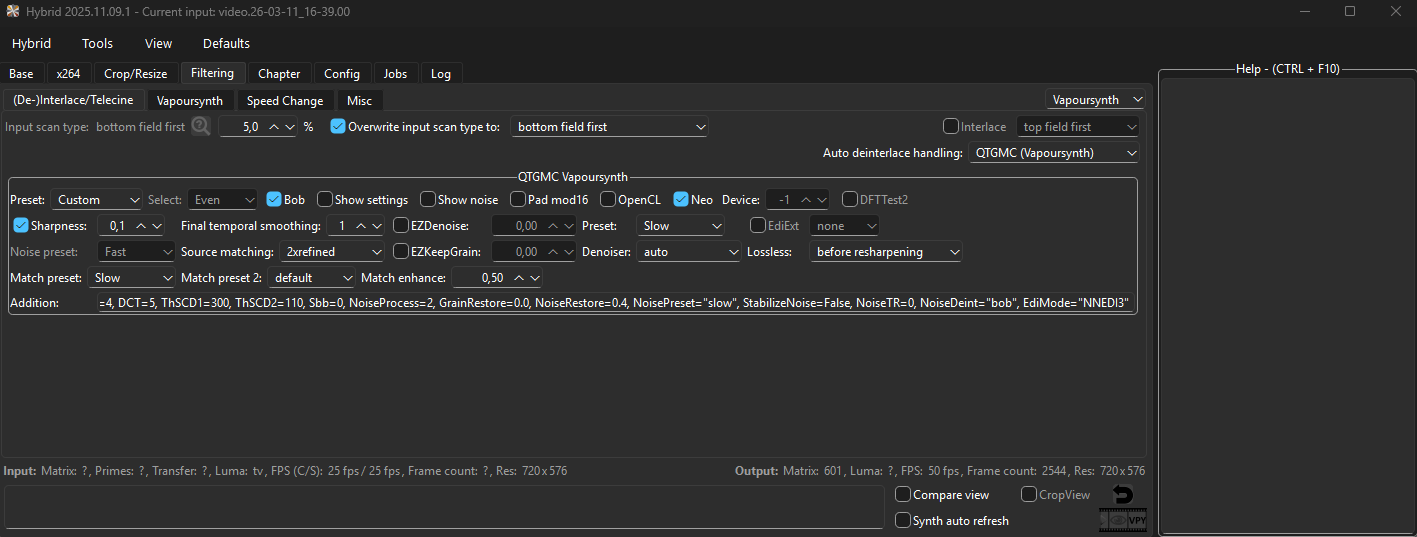Open the Lossless before resharpening dropdown
The image size is (1417, 537).
click(886, 252)
